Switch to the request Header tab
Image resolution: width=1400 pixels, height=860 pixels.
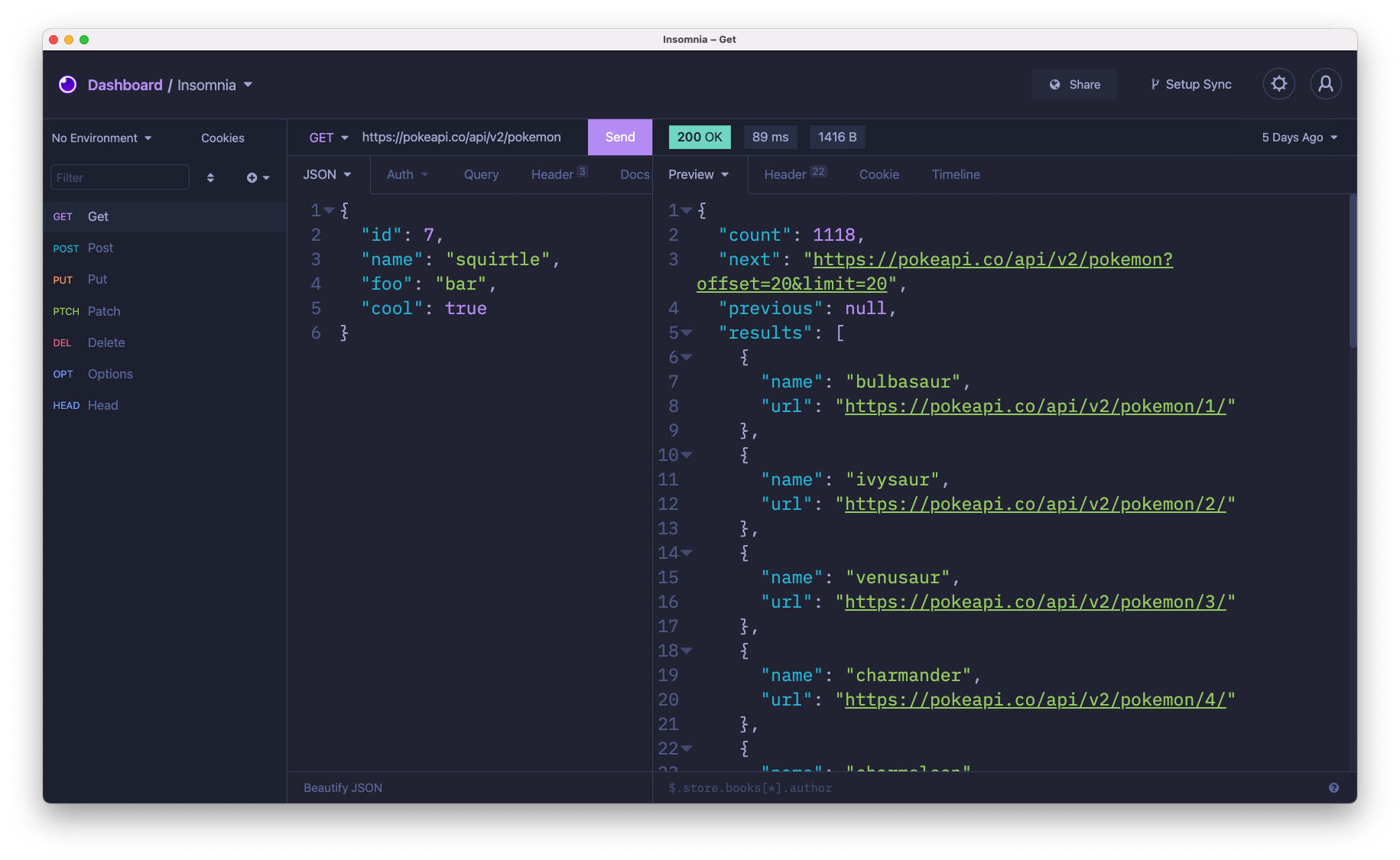click(559, 175)
